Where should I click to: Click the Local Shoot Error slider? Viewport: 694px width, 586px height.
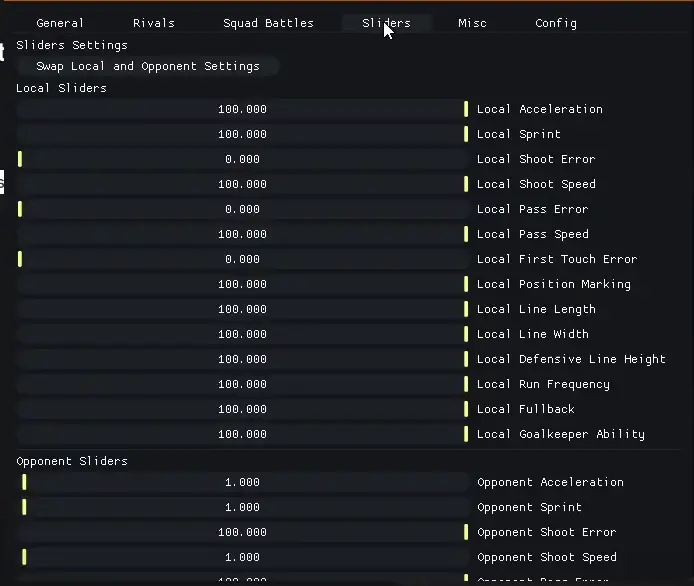pyautogui.click(x=243, y=159)
